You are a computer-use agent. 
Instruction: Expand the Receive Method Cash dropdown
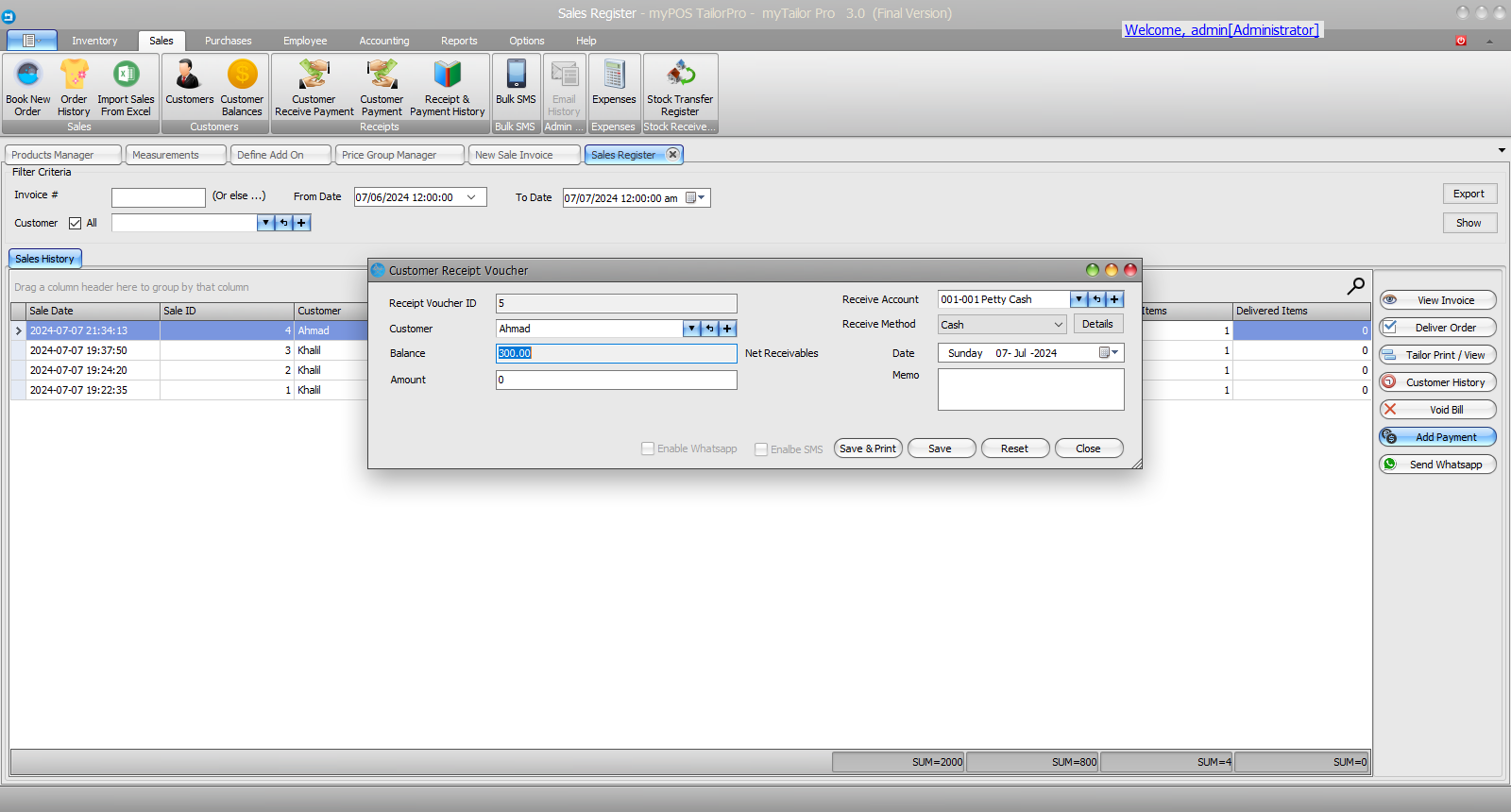pyautogui.click(x=1058, y=325)
